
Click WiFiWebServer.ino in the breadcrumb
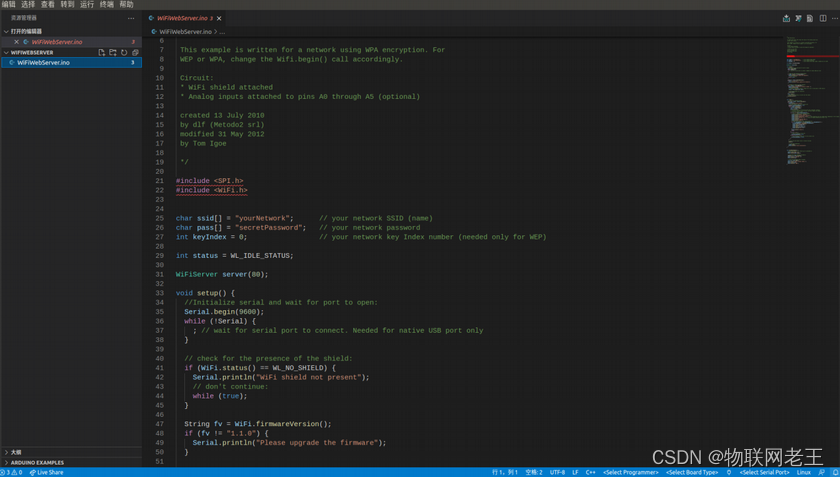click(185, 32)
